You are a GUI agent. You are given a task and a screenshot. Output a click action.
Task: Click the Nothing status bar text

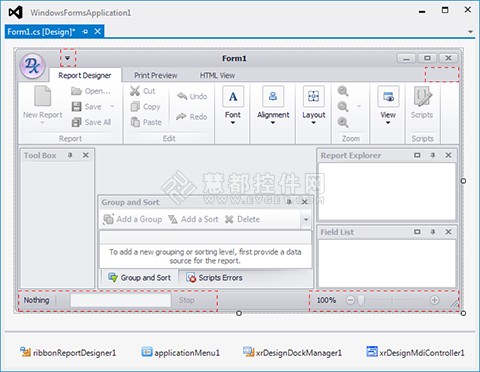tap(36, 300)
